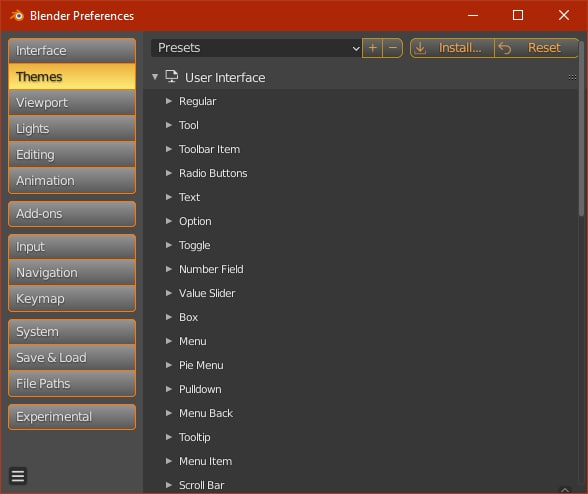Click the Reset button label
Screen dimensions: 588x494
544,48
